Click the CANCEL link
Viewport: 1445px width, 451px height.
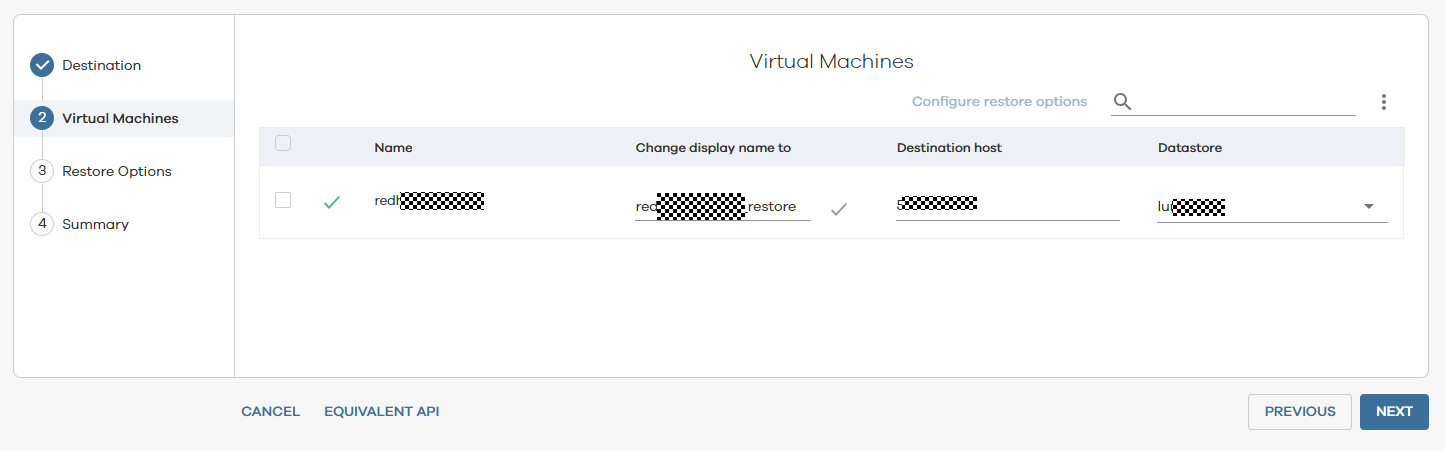click(270, 411)
